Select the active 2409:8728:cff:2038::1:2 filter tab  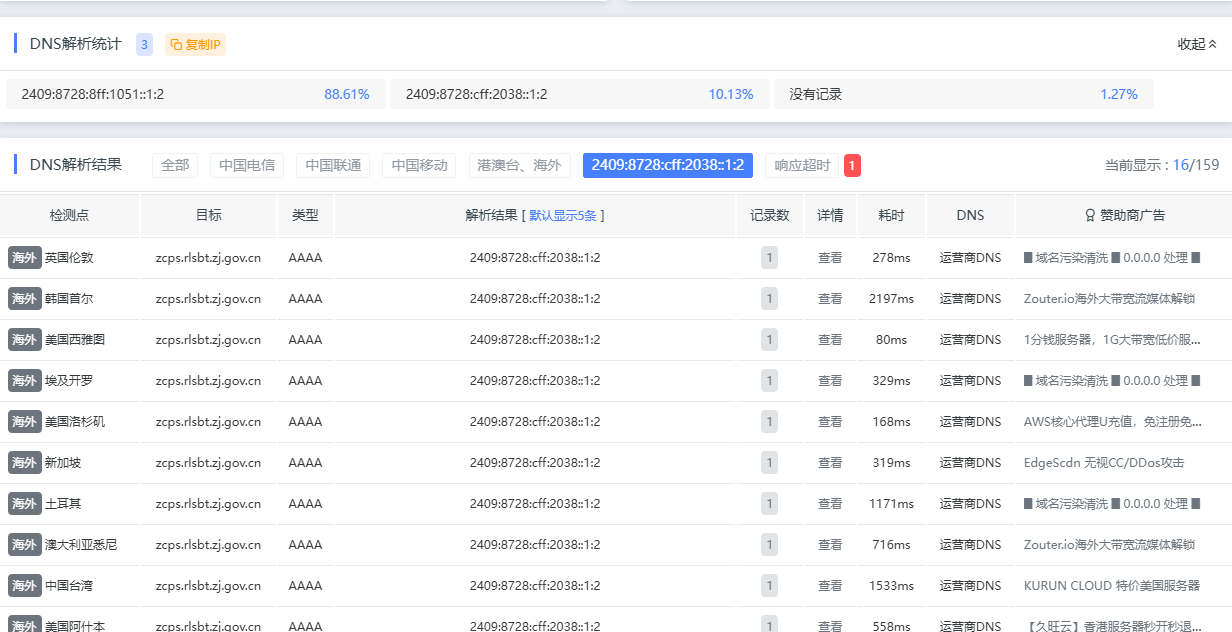(668, 165)
